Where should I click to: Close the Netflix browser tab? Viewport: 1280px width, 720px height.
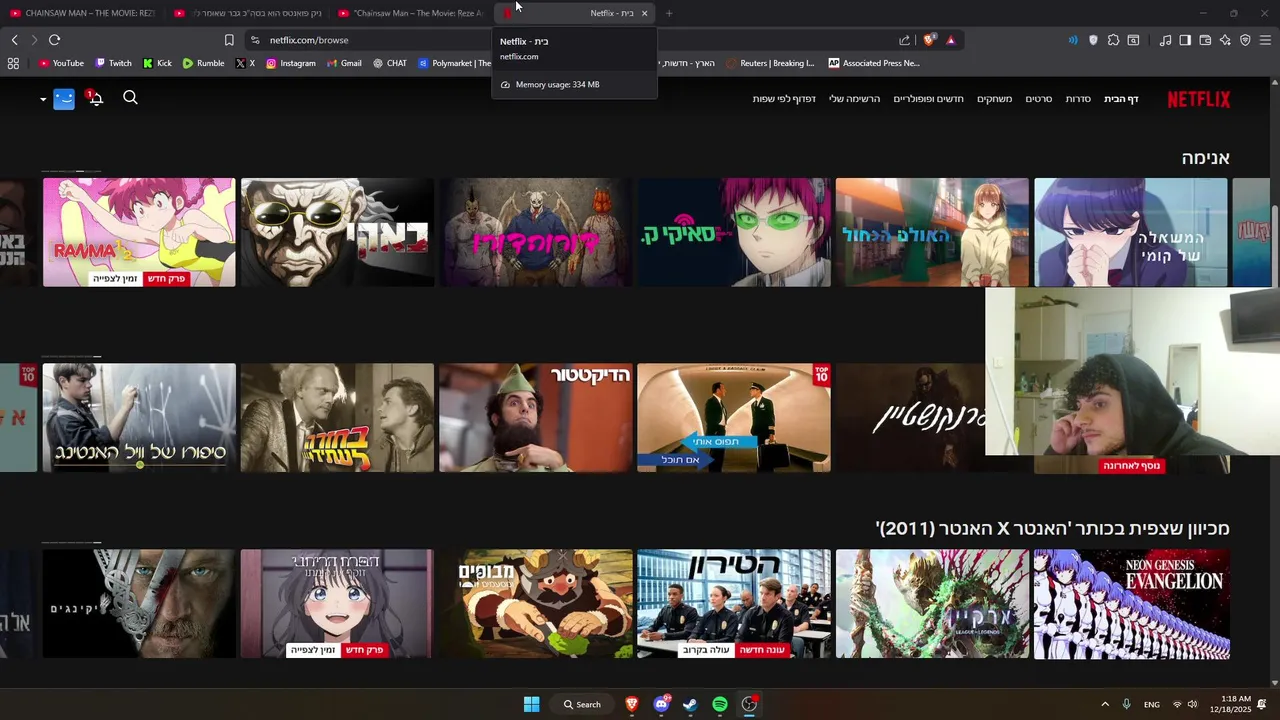[644, 13]
